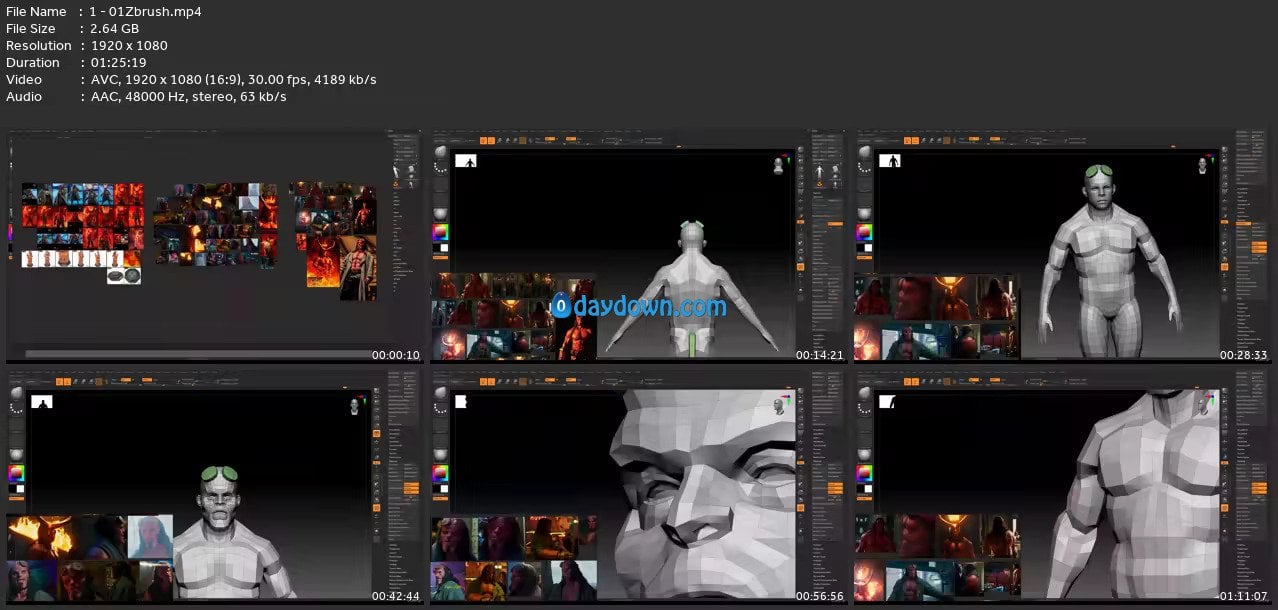Screen dimensions: 1278x610
Task: Click the horizontal scrollbar in the 00:00:10 frame
Action: coord(198,353)
